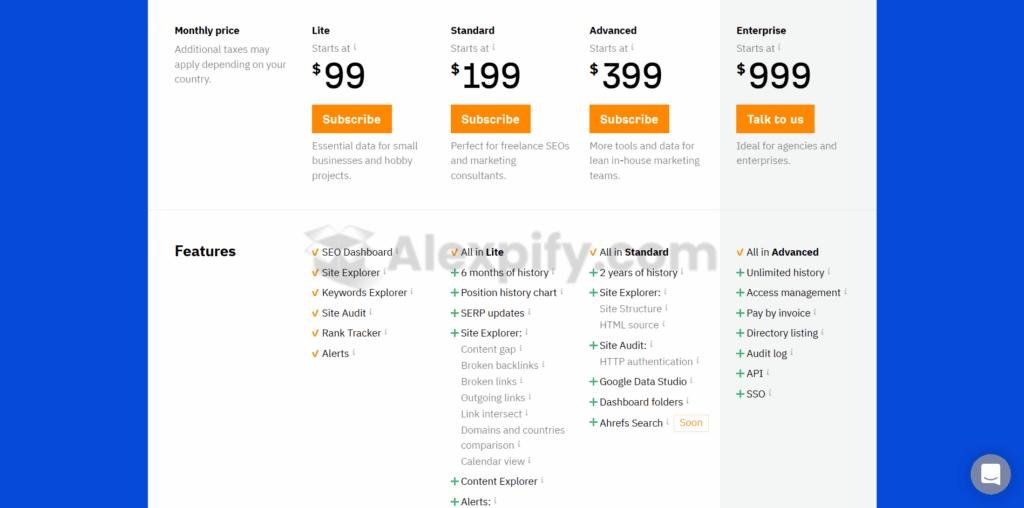The image size is (1024, 508).
Task: Click the Content Explorer feature text
Action: [499, 481]
